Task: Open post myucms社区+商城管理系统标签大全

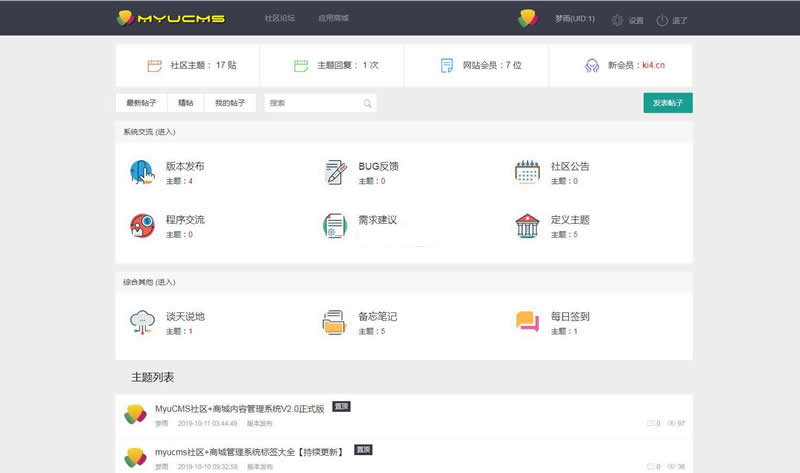Action: pyautogui.click(x=250, y=452)
